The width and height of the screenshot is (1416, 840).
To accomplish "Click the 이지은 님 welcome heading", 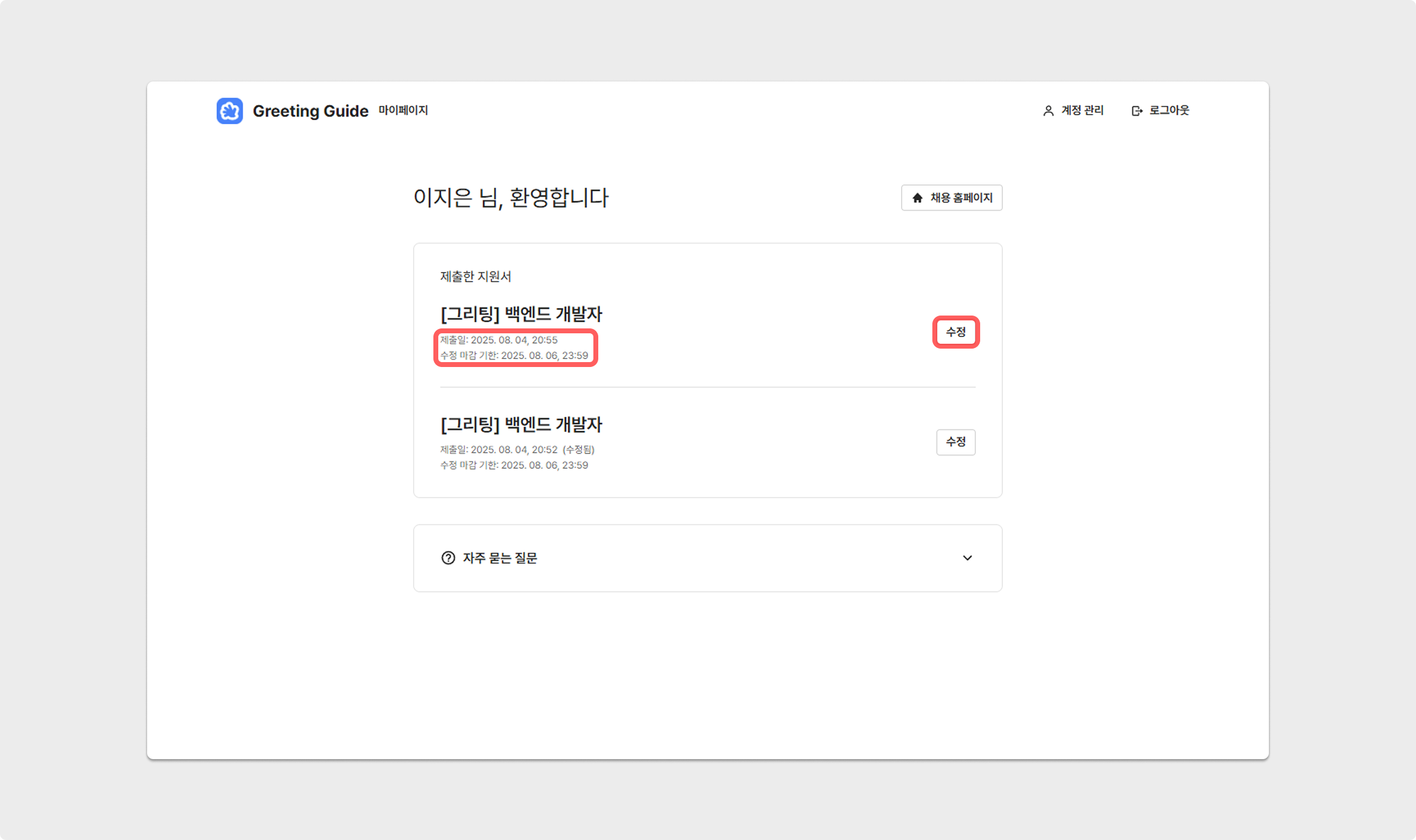I will [511, 198].
